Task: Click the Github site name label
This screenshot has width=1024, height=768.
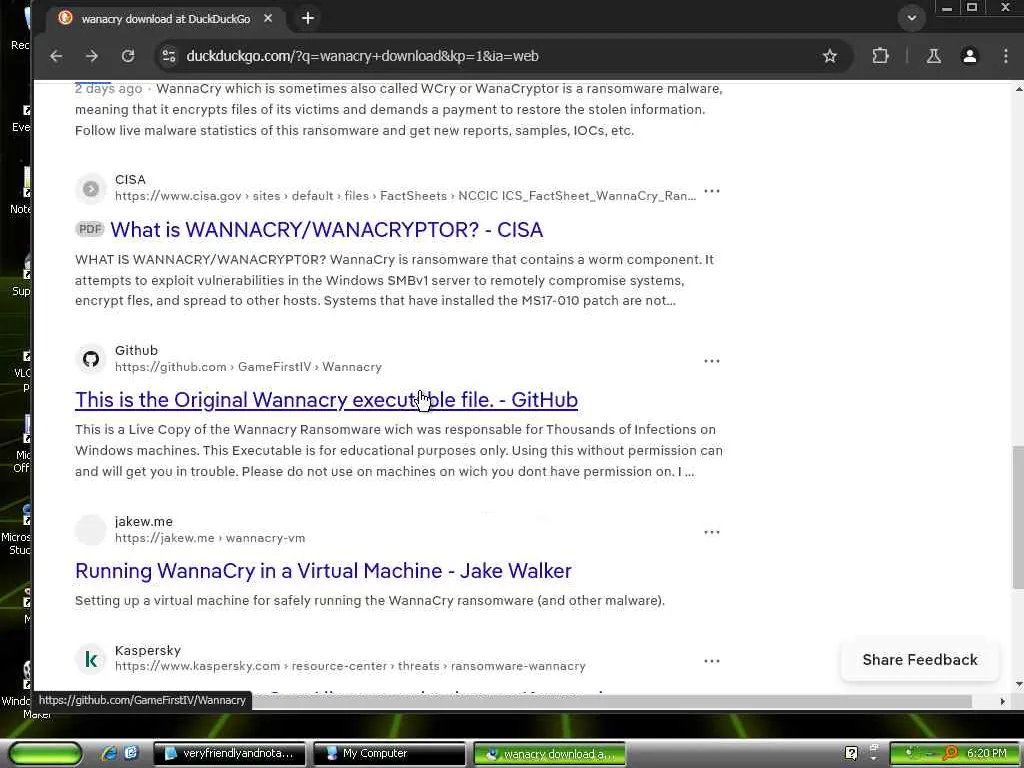Action: click(x=136, y=351)
